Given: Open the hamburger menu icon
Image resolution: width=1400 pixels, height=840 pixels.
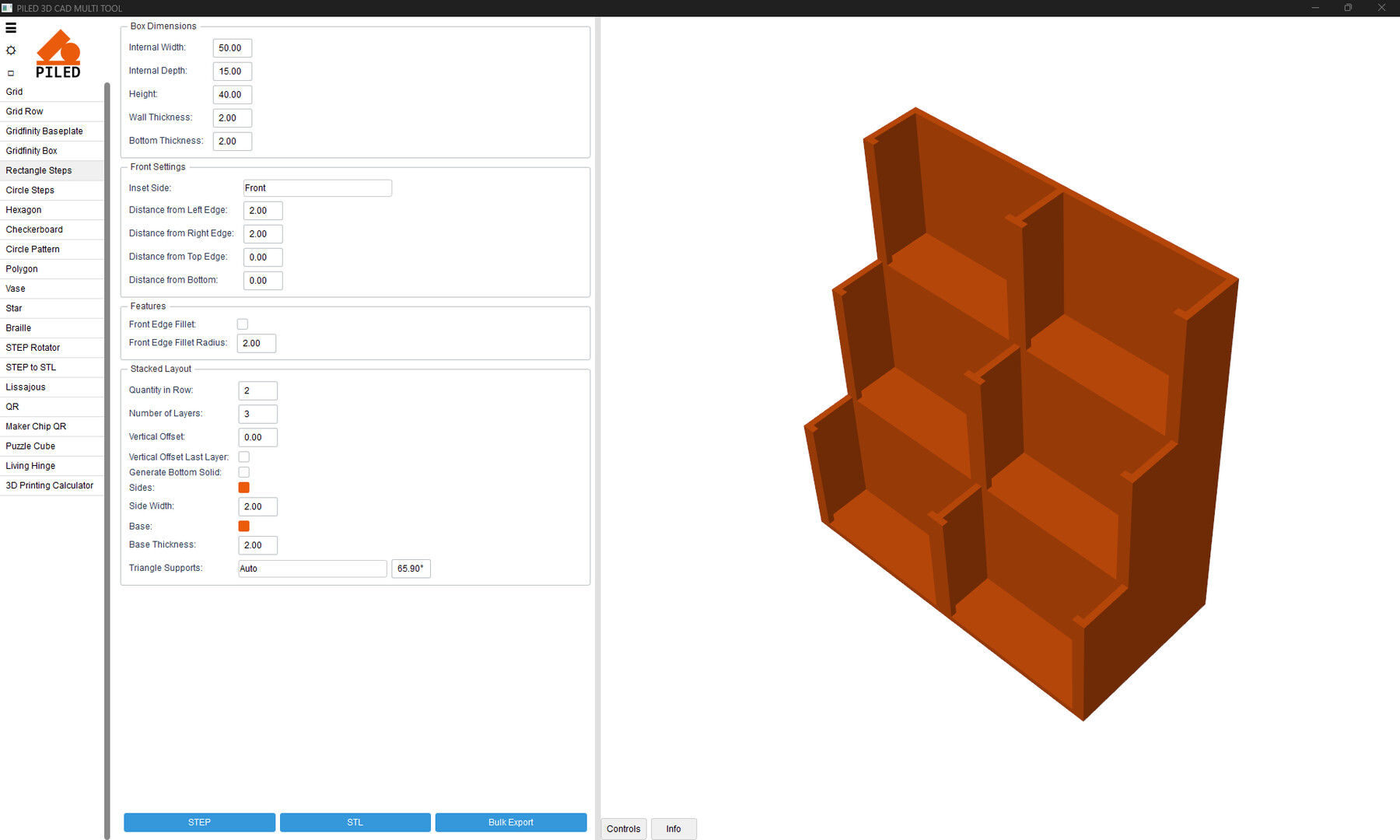Looking at the screenshot, I should click(11, 28).
